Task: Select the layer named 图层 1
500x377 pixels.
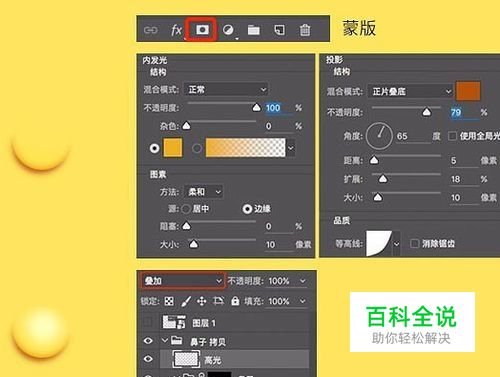Action: [204, 323]
